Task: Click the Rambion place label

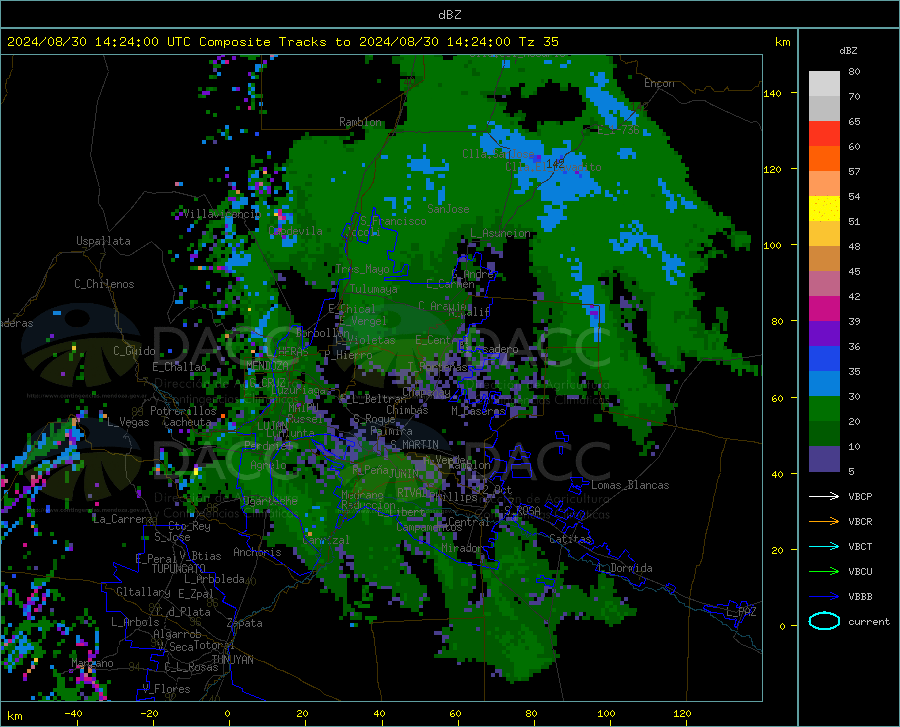Action: [x=360, y=122]
